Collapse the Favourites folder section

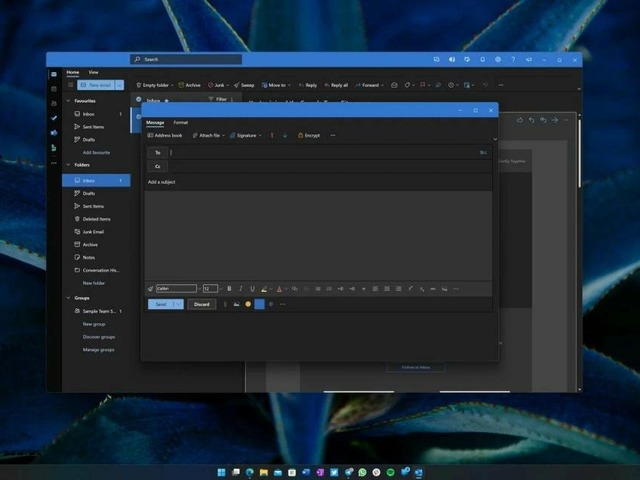67,101
